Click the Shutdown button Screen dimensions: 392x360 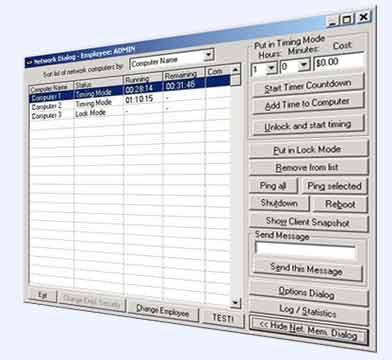[279, 203]
